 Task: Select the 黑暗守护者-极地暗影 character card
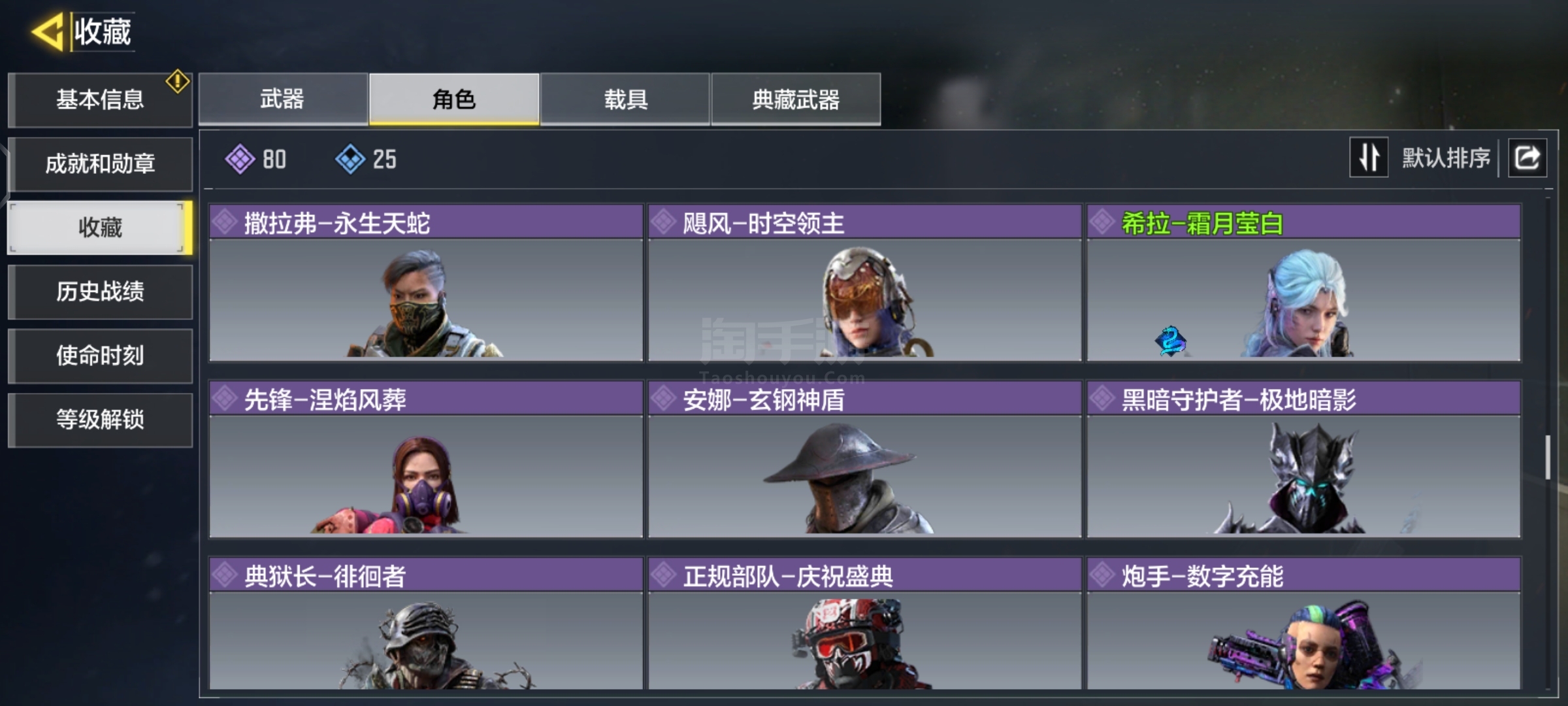1303,460
